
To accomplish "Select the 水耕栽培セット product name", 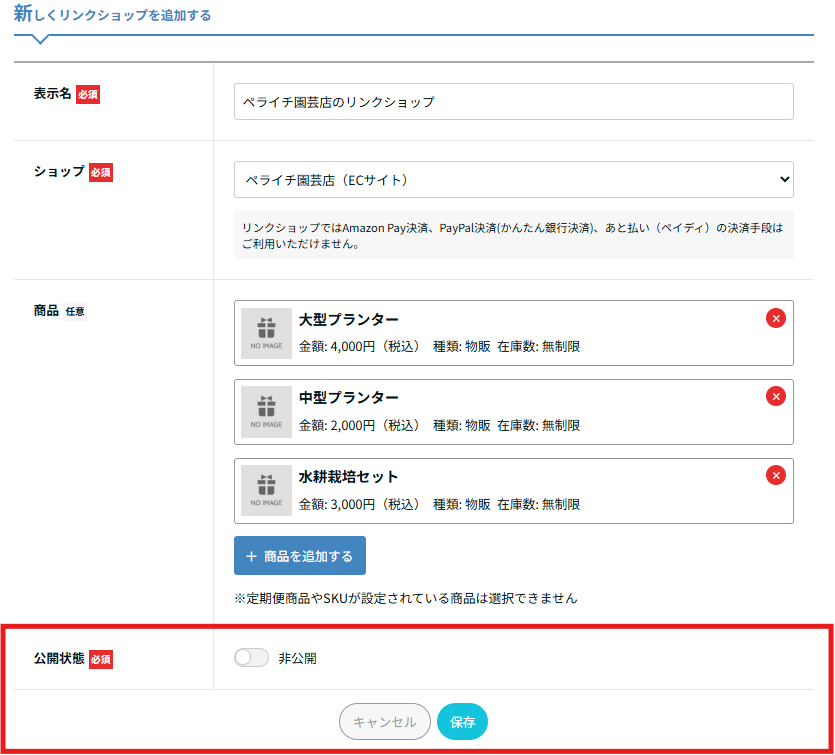I will (348, 476).
